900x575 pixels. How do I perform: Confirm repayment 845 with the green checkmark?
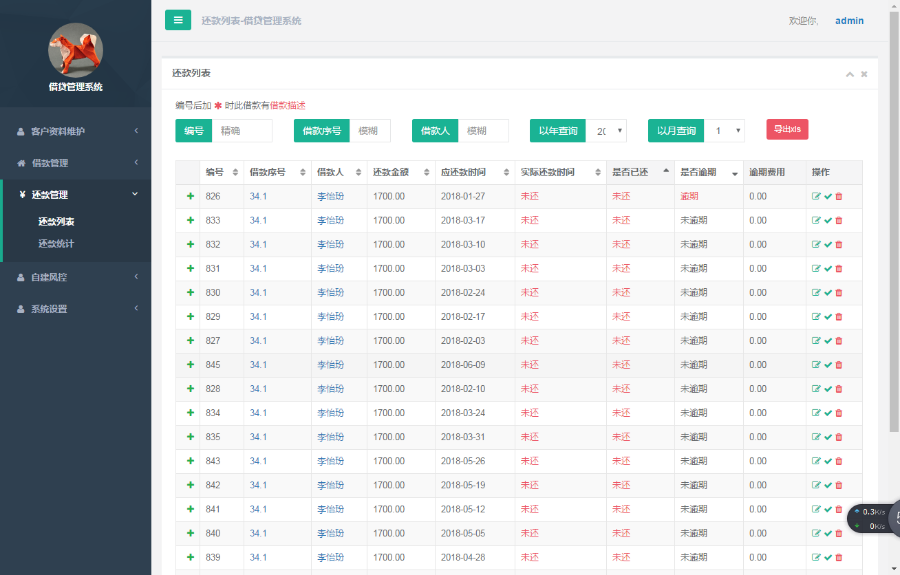828,365
